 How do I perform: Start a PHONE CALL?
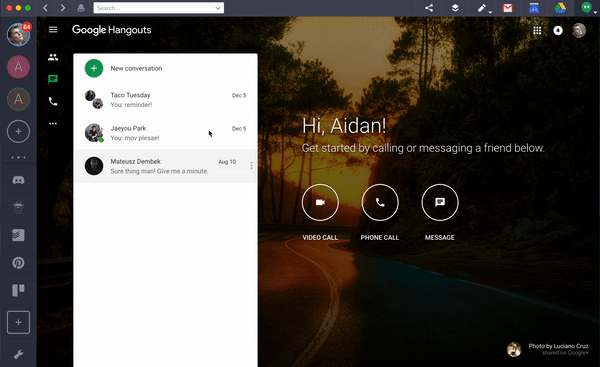pyautogui.click(x=380, y=202)
